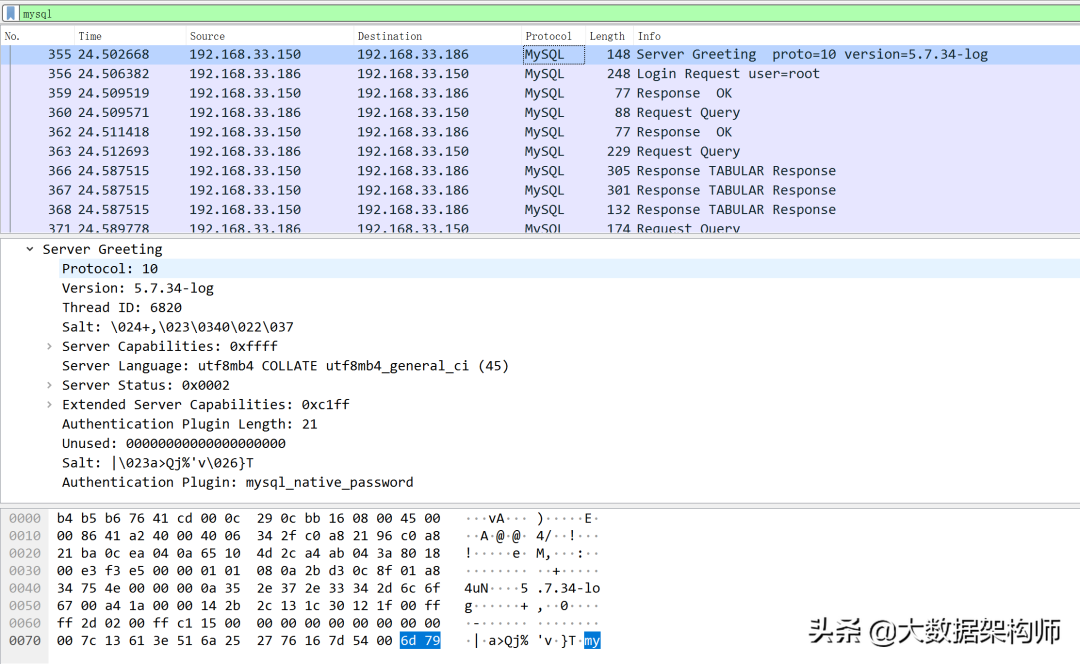Click time 24.502668 of packet 355
Image resolution: width=1080 pixels, height=664 pixels.
114,54
